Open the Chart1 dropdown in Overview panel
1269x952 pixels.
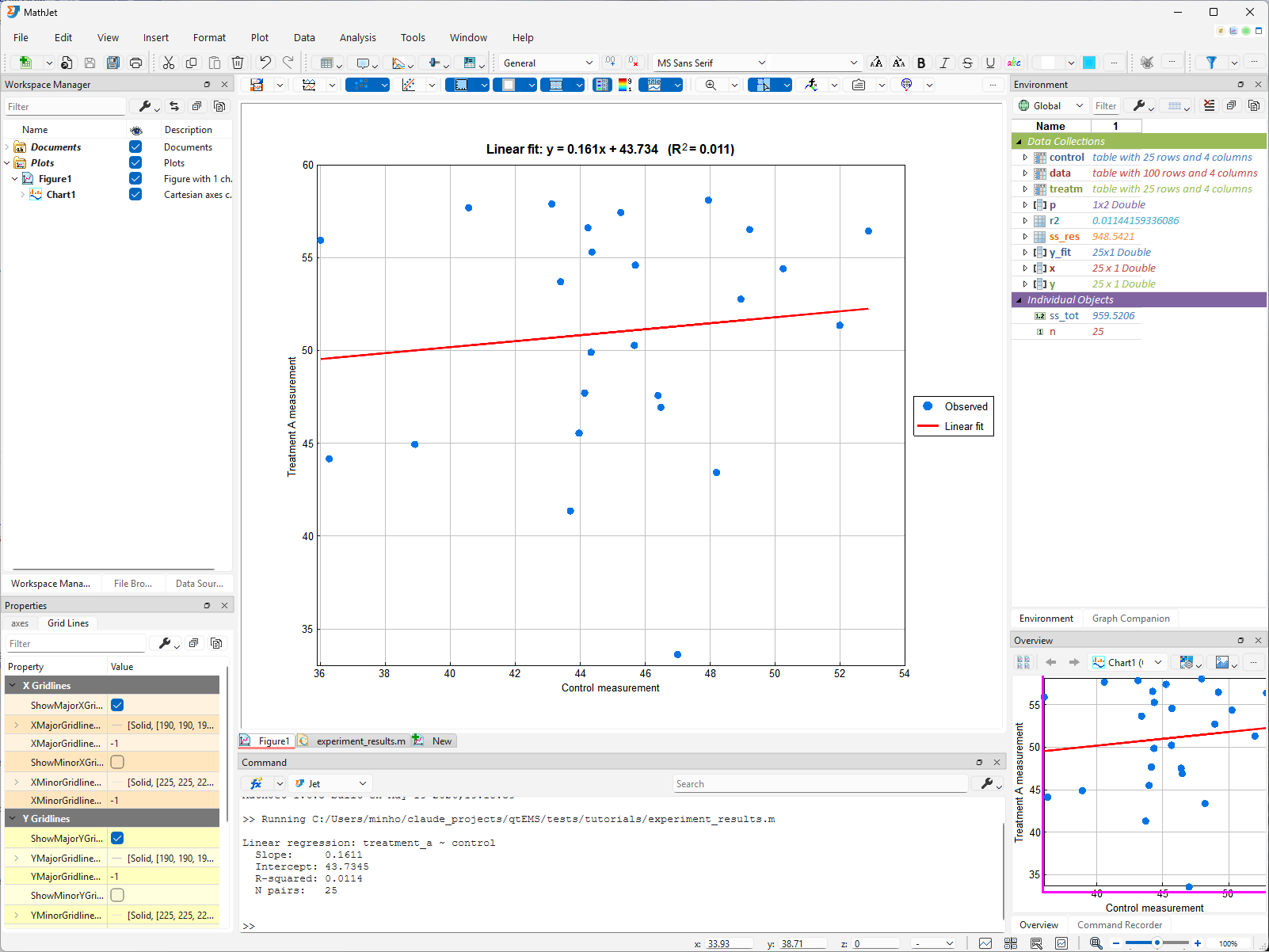coord(1127,662)
